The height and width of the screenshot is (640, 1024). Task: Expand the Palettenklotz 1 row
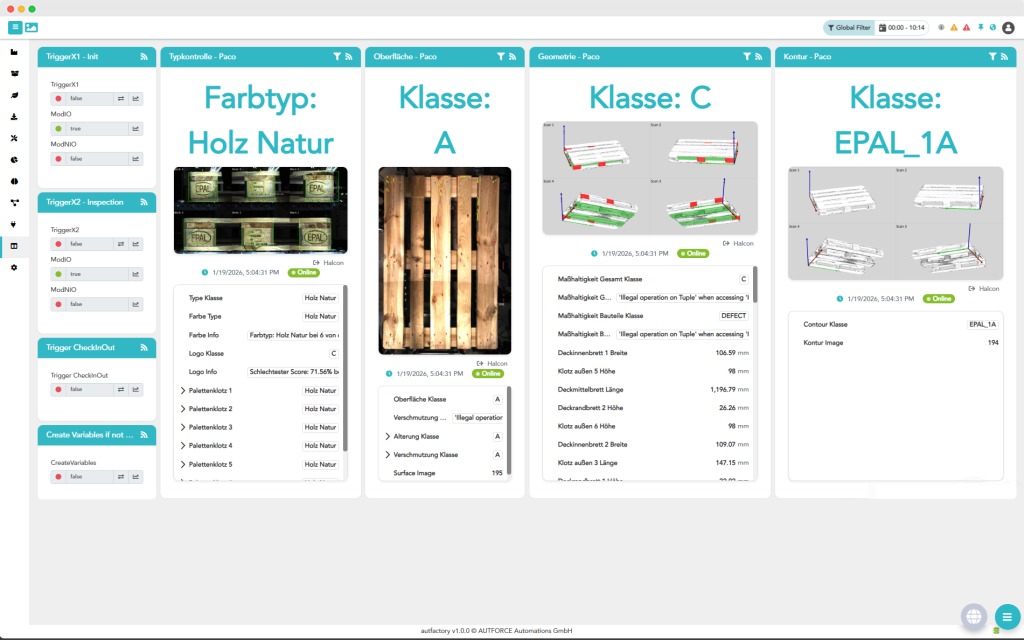pyautogui.click(x=183, y=391)
